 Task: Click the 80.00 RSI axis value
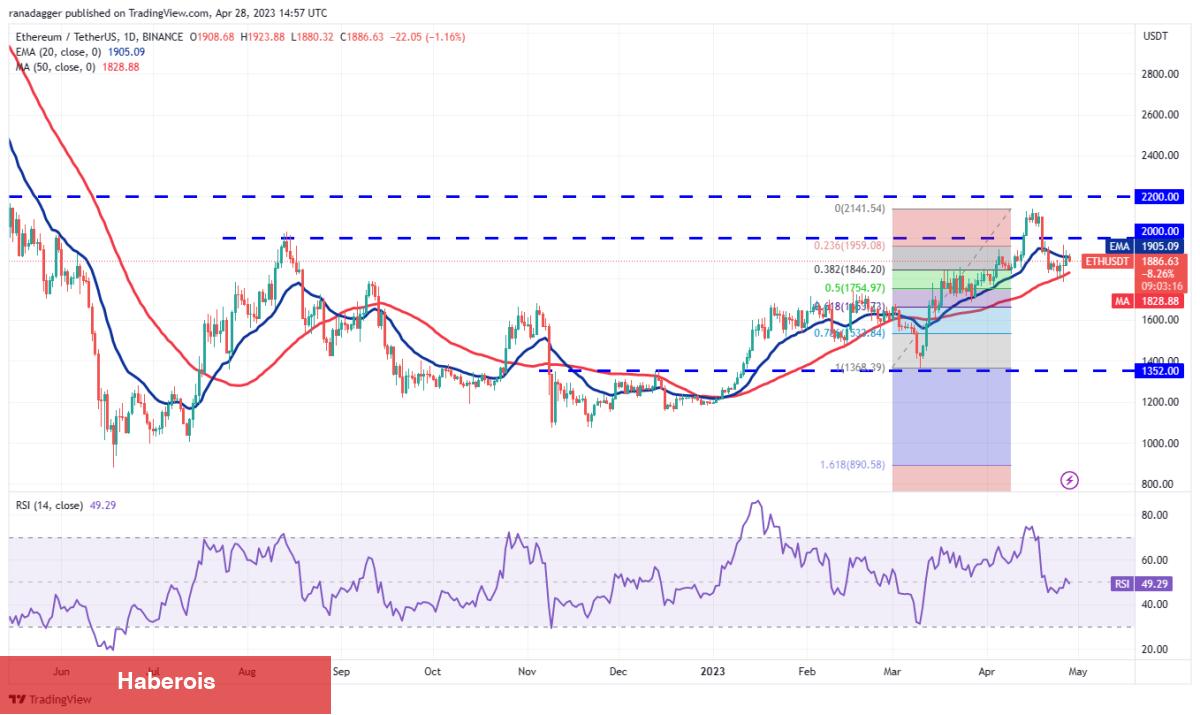point(1156,516)
